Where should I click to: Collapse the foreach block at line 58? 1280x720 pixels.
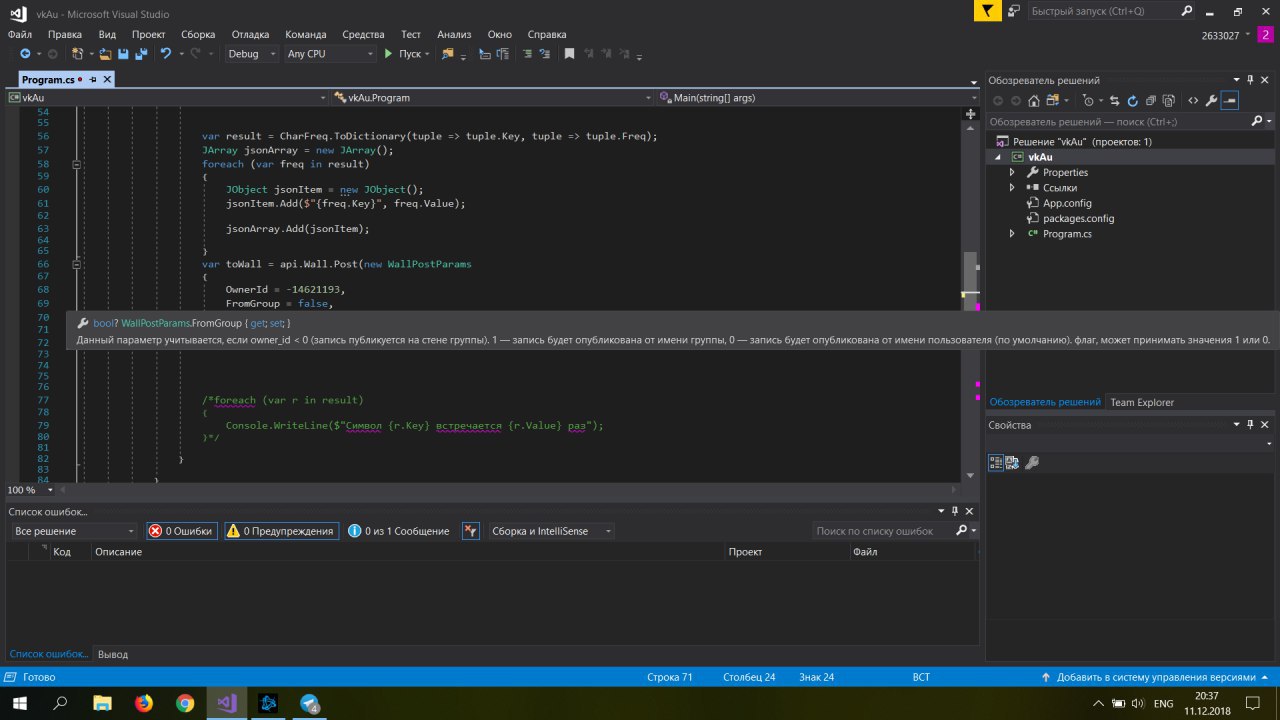[77, 163]
